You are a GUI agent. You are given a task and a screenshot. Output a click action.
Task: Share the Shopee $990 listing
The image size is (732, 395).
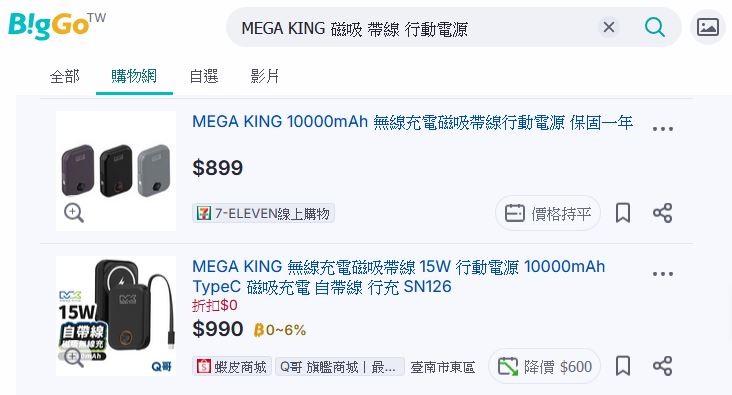tap(662, 366)
